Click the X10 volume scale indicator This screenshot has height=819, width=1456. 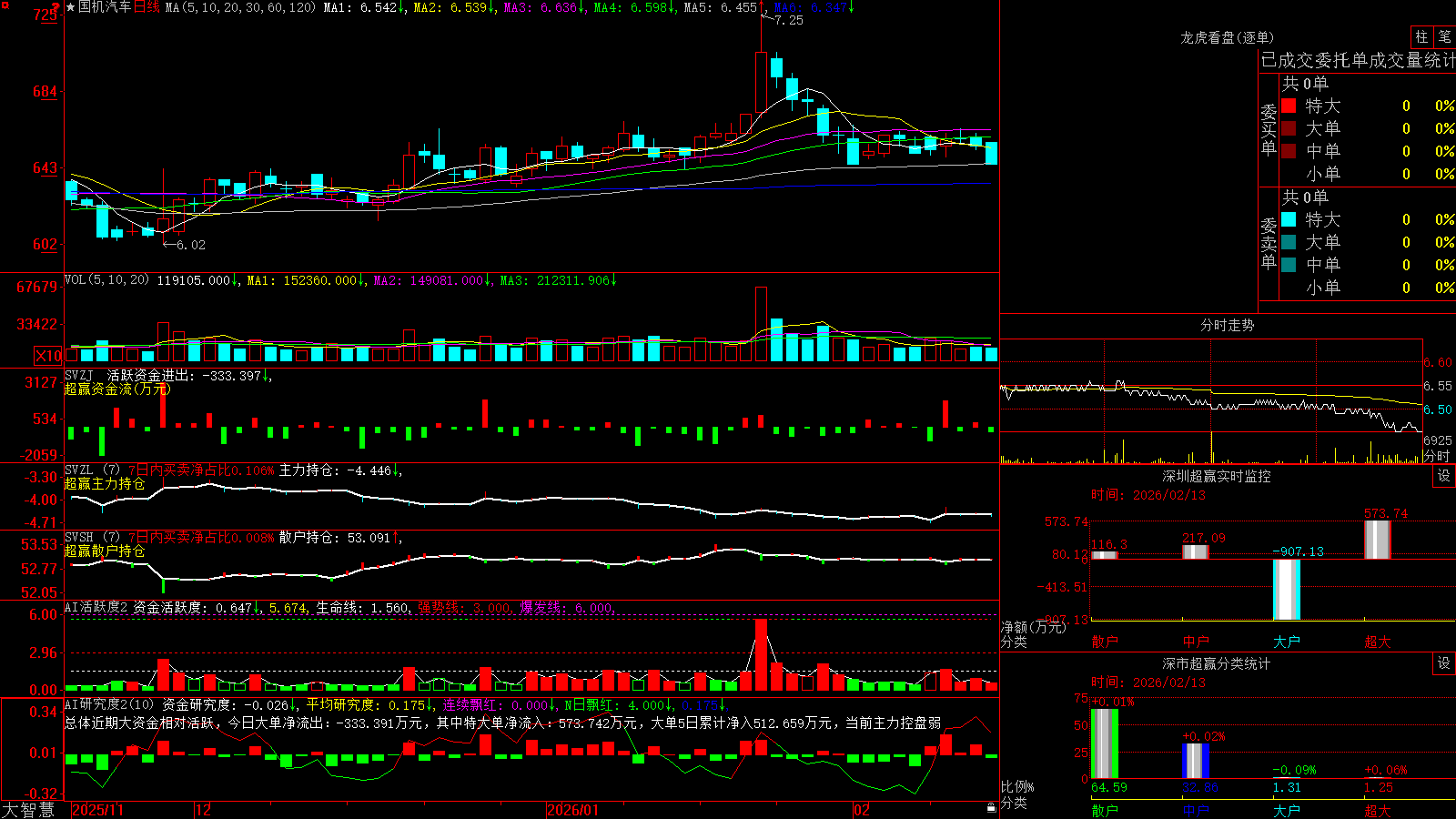48,356
